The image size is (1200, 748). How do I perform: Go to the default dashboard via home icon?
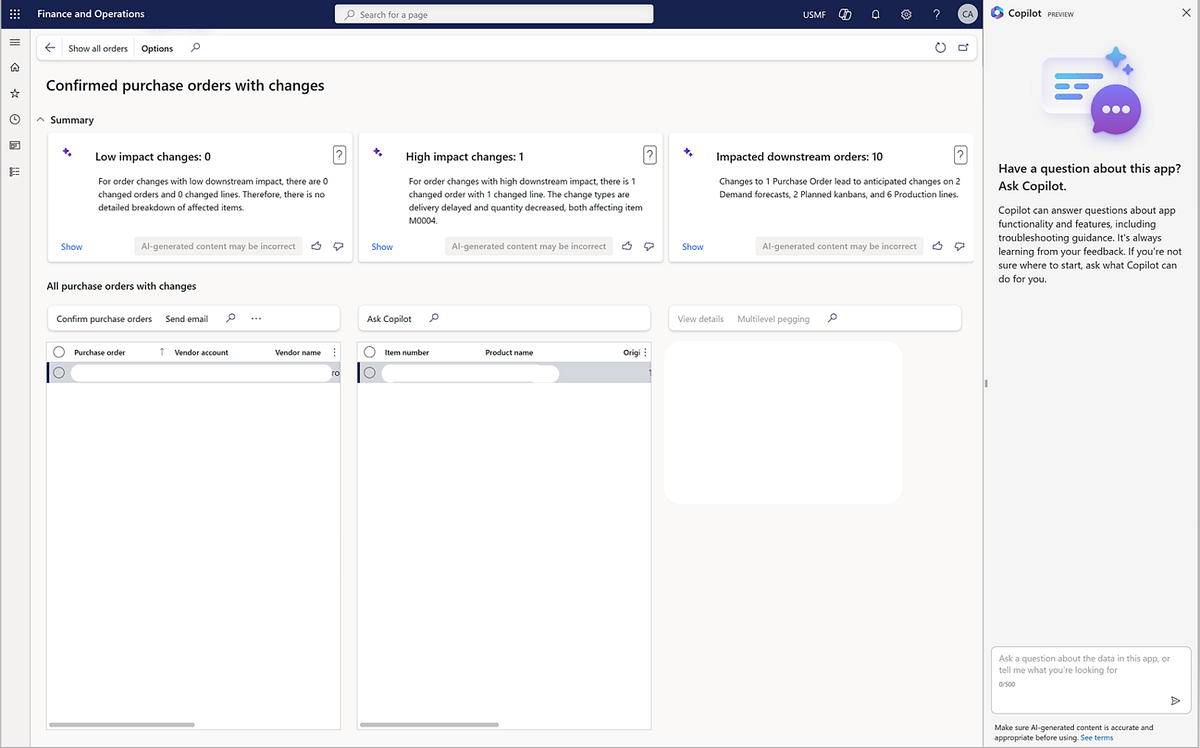[14, 67]
